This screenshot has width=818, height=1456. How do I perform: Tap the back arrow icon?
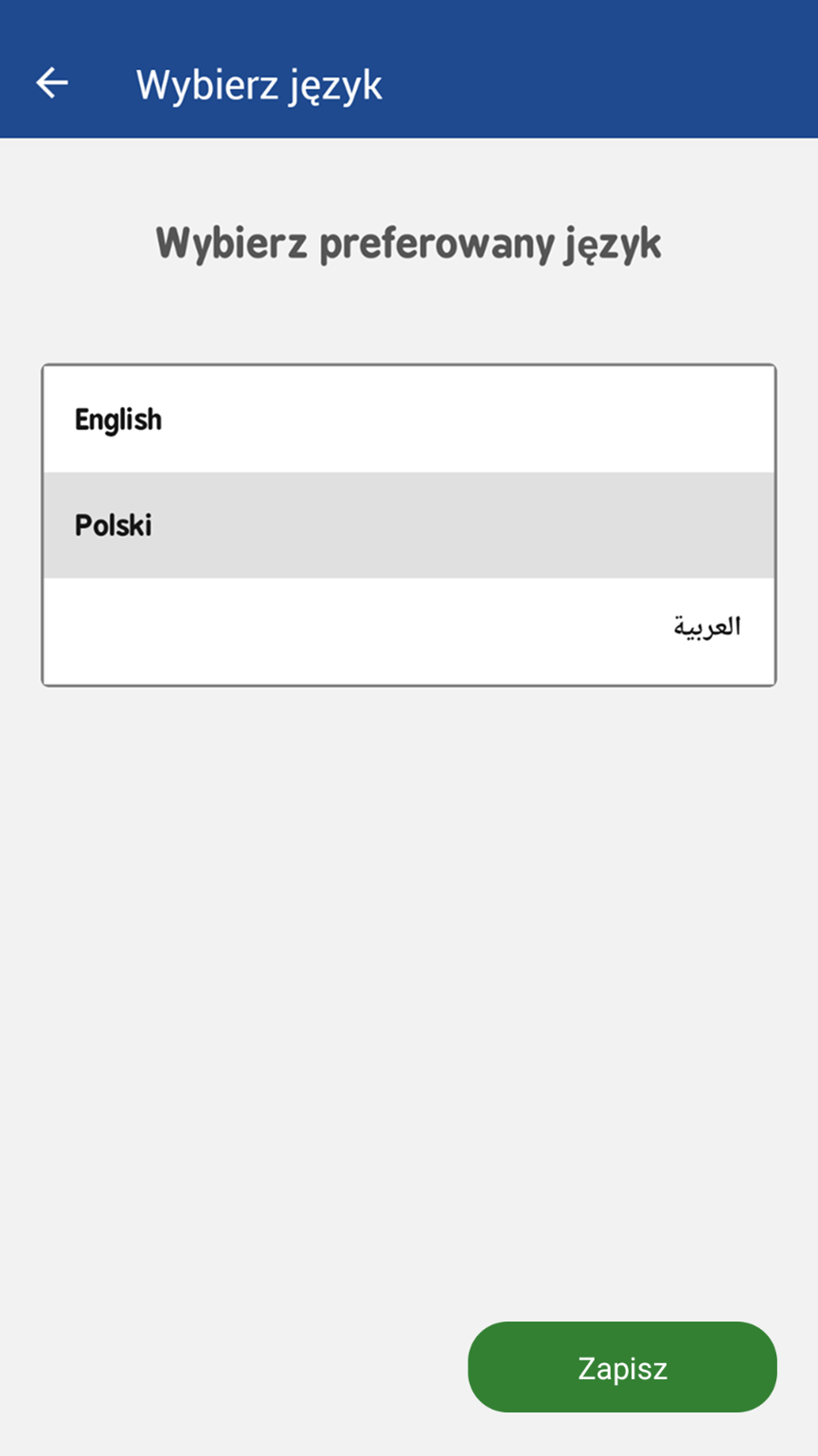(x=52, y=83)
